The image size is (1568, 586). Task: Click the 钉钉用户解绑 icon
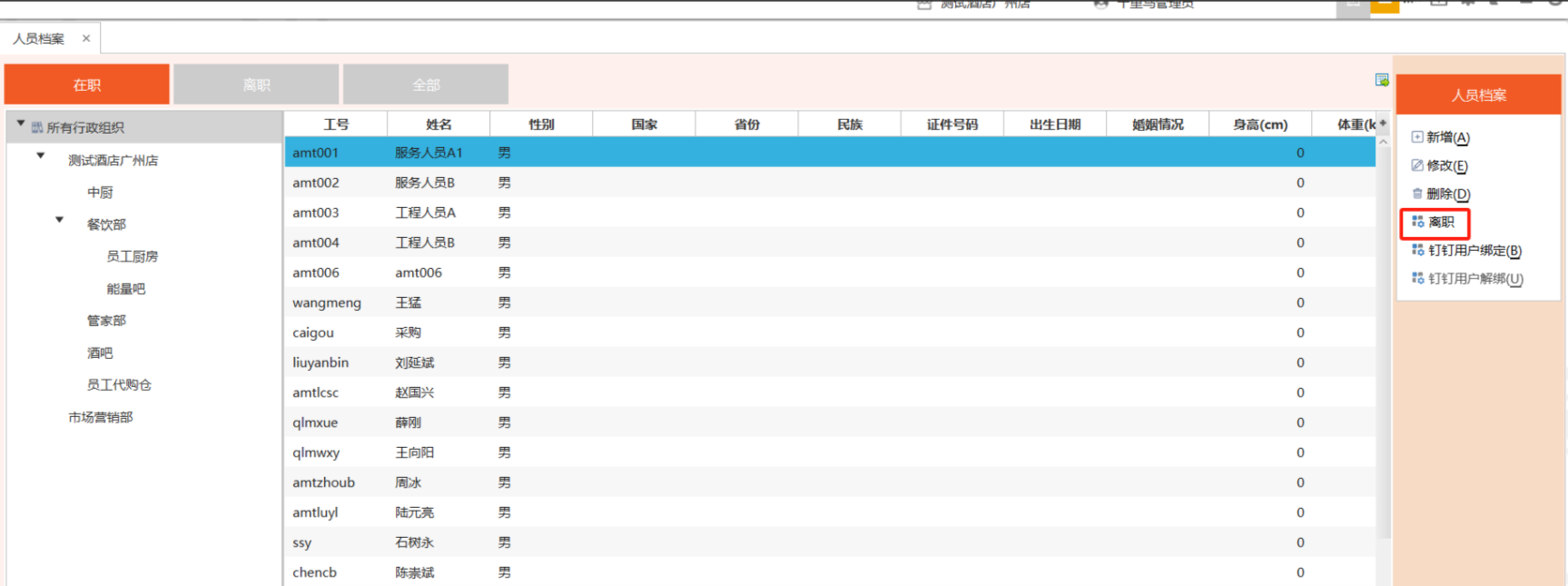(x=1417, y=278)
